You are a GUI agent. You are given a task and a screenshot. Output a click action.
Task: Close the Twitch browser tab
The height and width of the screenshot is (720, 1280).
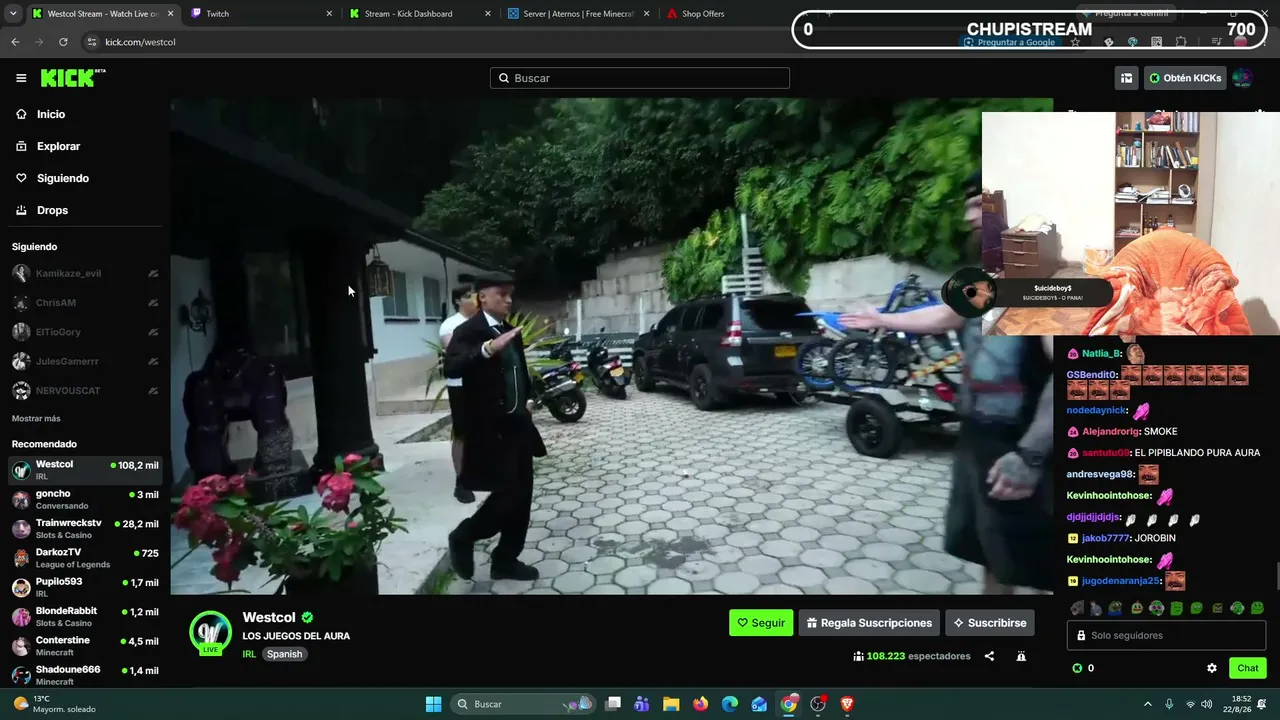[330, 14]
